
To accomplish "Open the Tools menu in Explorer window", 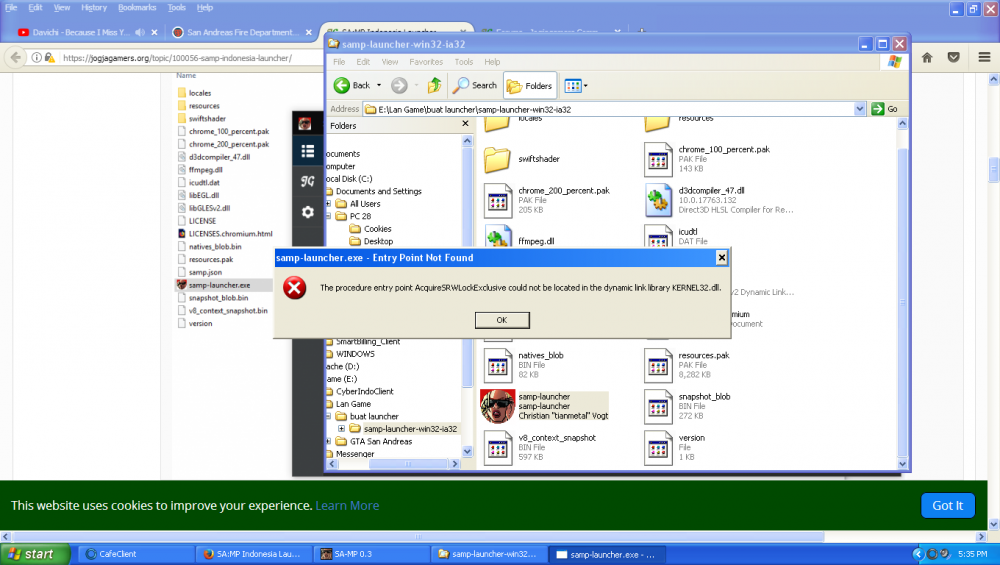I will coord(464,62).
